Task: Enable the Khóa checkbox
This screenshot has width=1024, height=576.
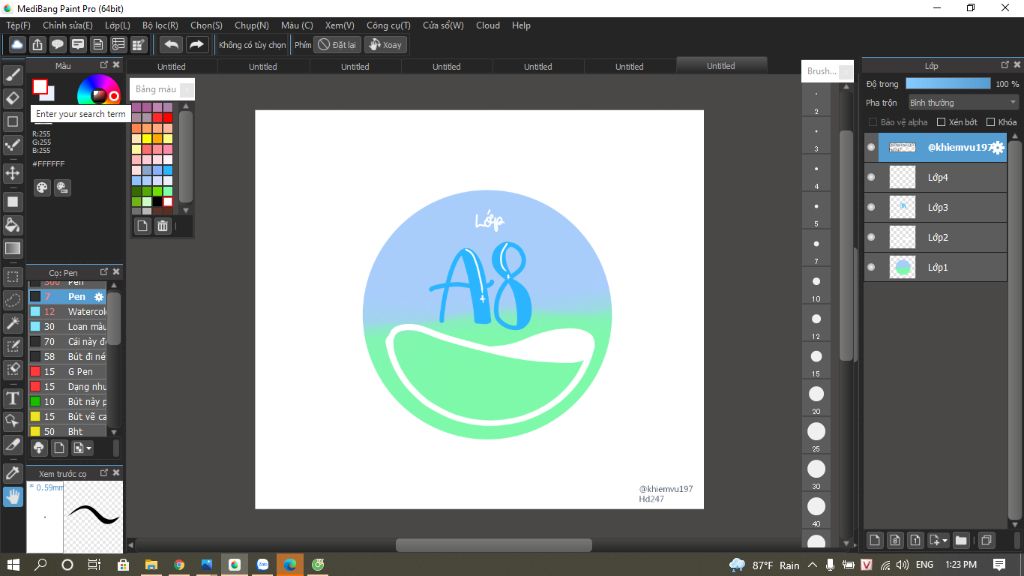Action: [991, 122]
